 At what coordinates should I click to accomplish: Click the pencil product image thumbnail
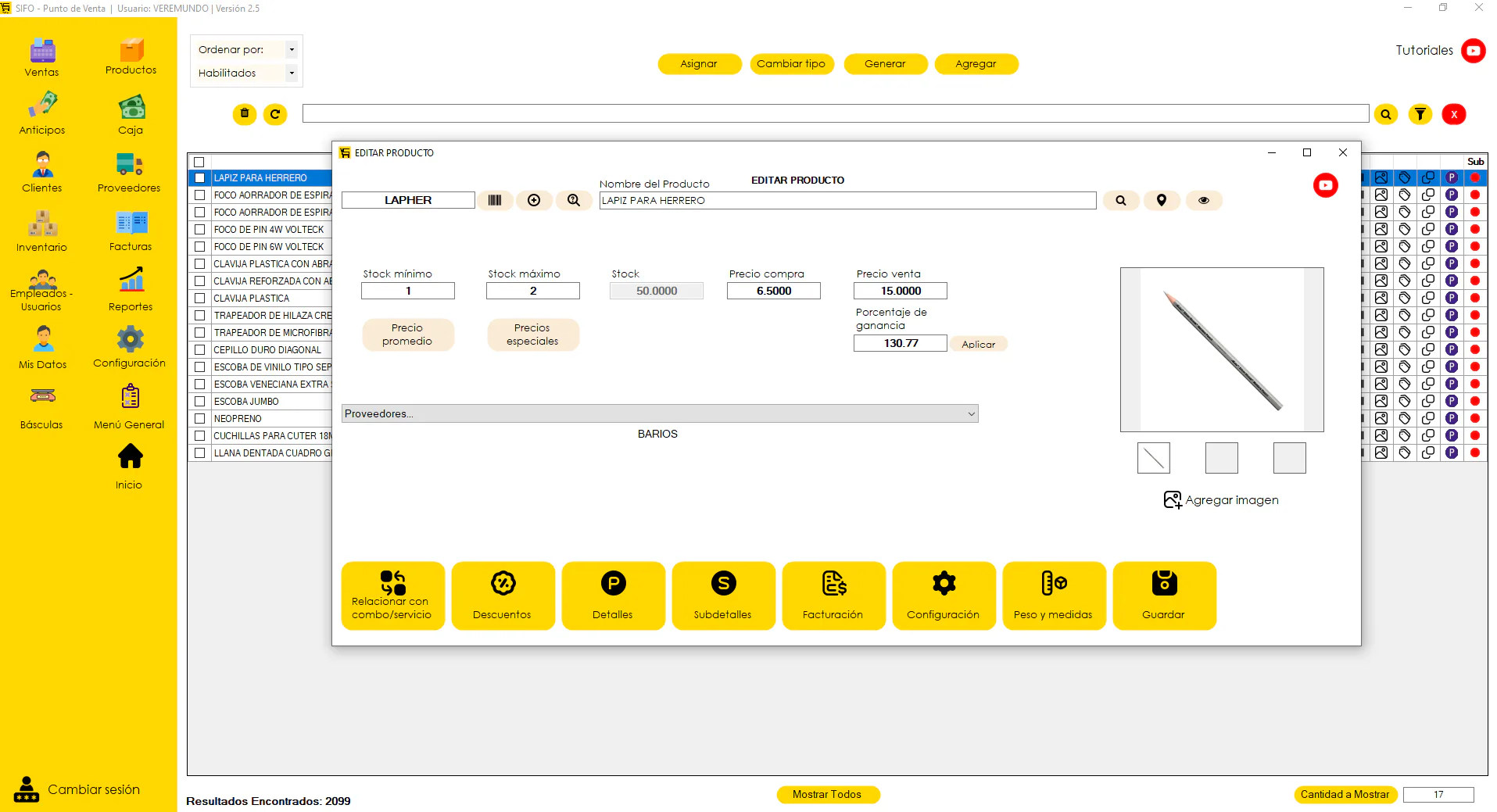pos(1153,458)
